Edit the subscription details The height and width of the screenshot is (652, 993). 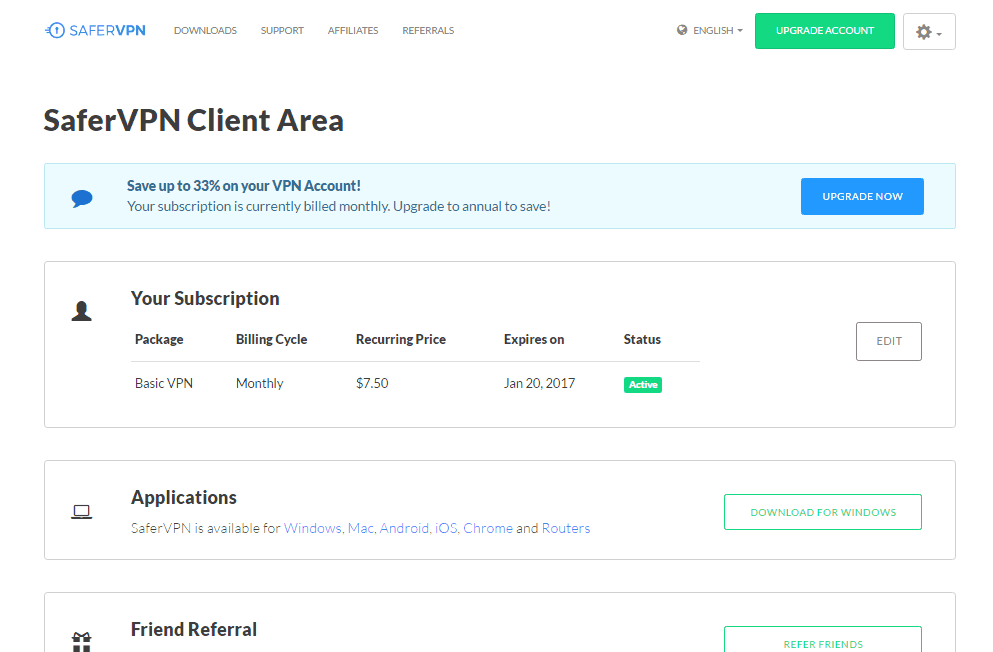click(x=889, y=341)
